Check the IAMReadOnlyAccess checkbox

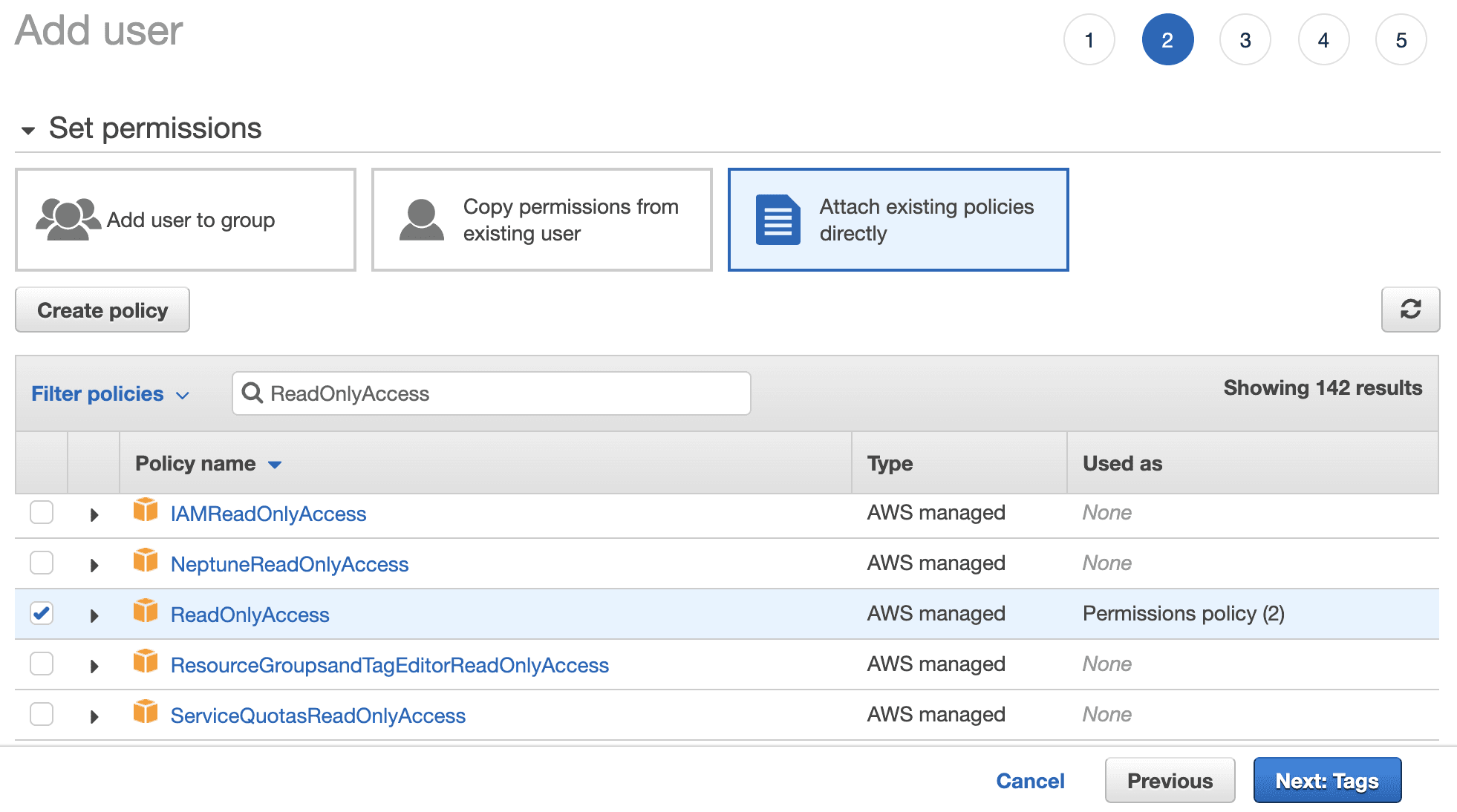42,512
